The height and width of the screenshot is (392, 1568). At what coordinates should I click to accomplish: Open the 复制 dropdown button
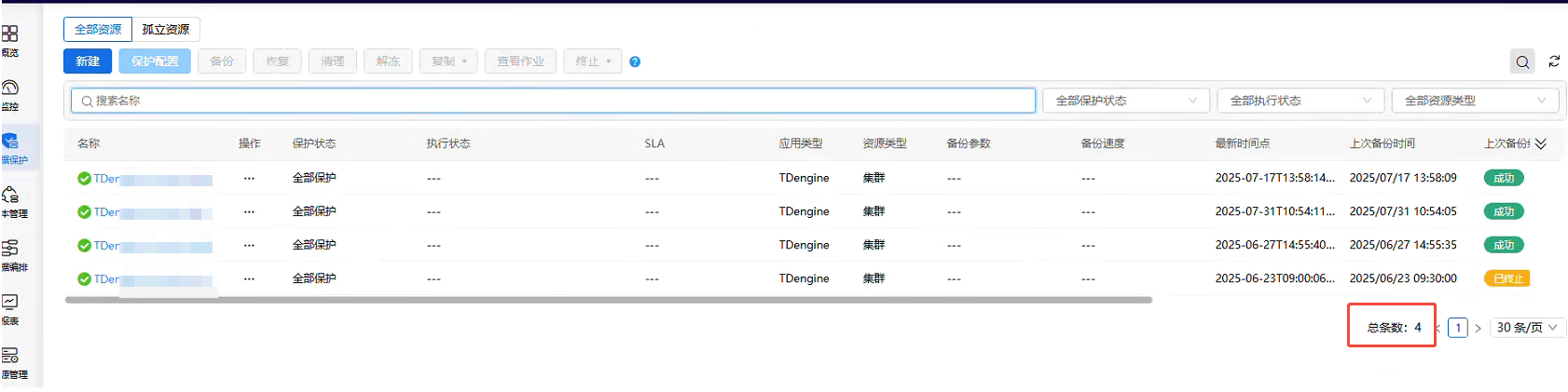coord(448,61)
